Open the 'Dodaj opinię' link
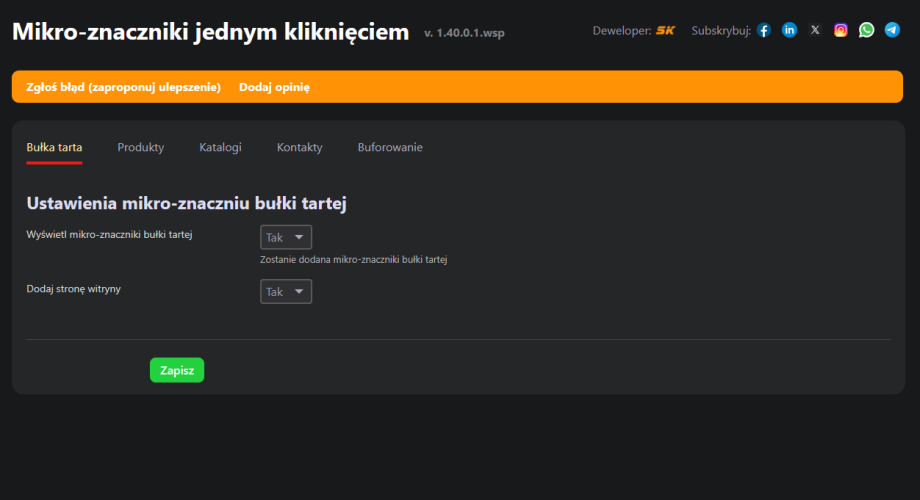Screen dimensions: 920x500 pyautogui.click(x=274, y=87)
